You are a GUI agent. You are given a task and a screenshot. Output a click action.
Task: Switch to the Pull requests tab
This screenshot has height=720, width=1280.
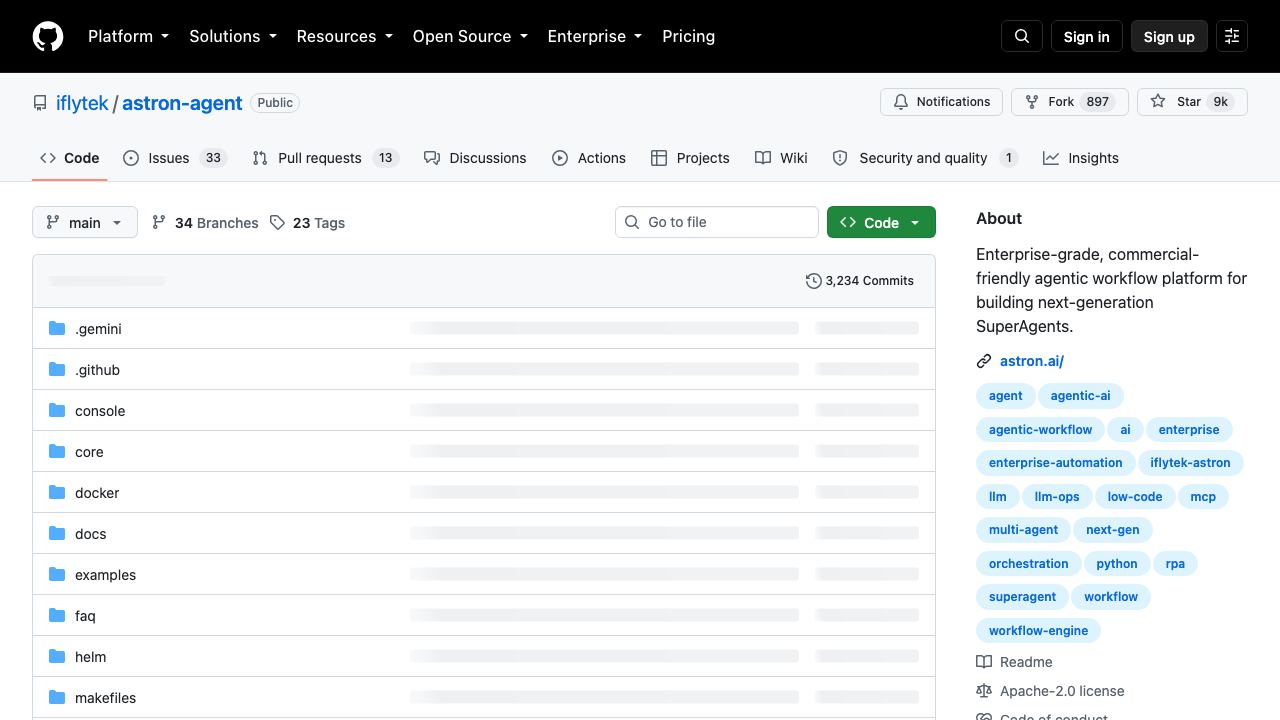coord(325,158)
